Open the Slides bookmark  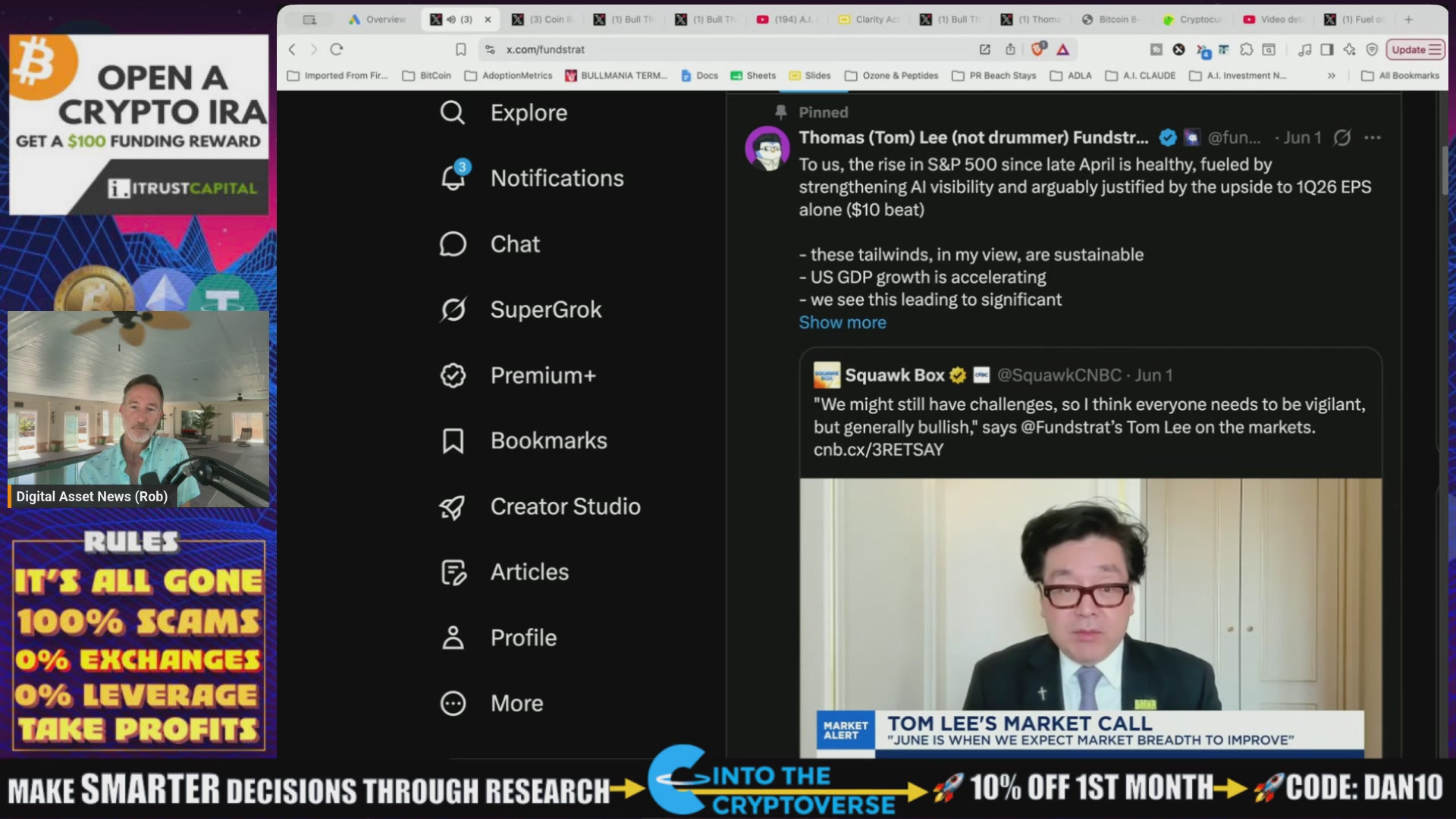point(810,76)
